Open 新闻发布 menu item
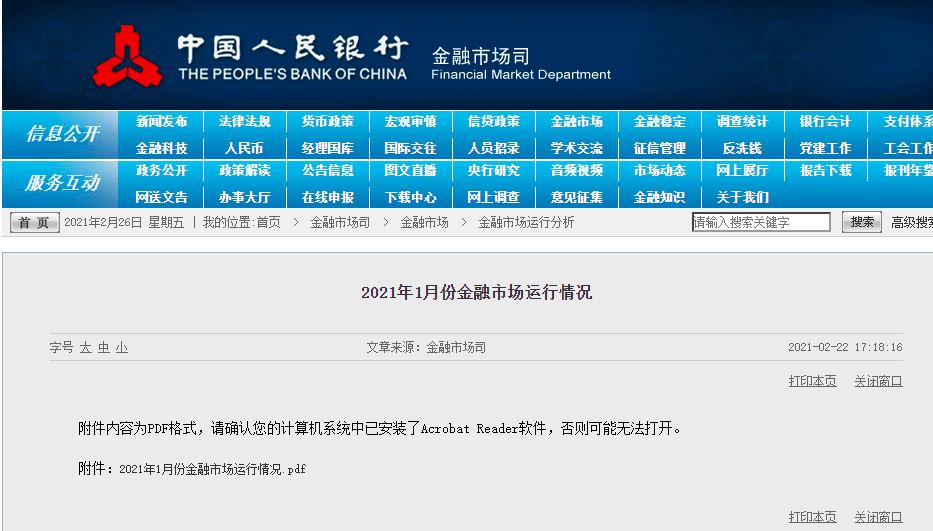Viewport: 933px width, 531px height. [x=161, y=121]
